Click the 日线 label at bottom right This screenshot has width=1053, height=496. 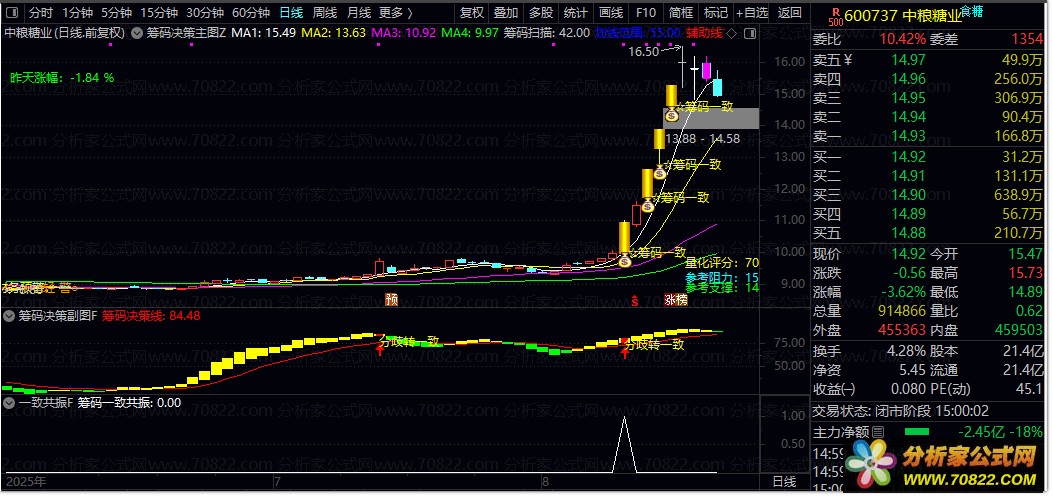pyautogui.click(x=784, y=481)
